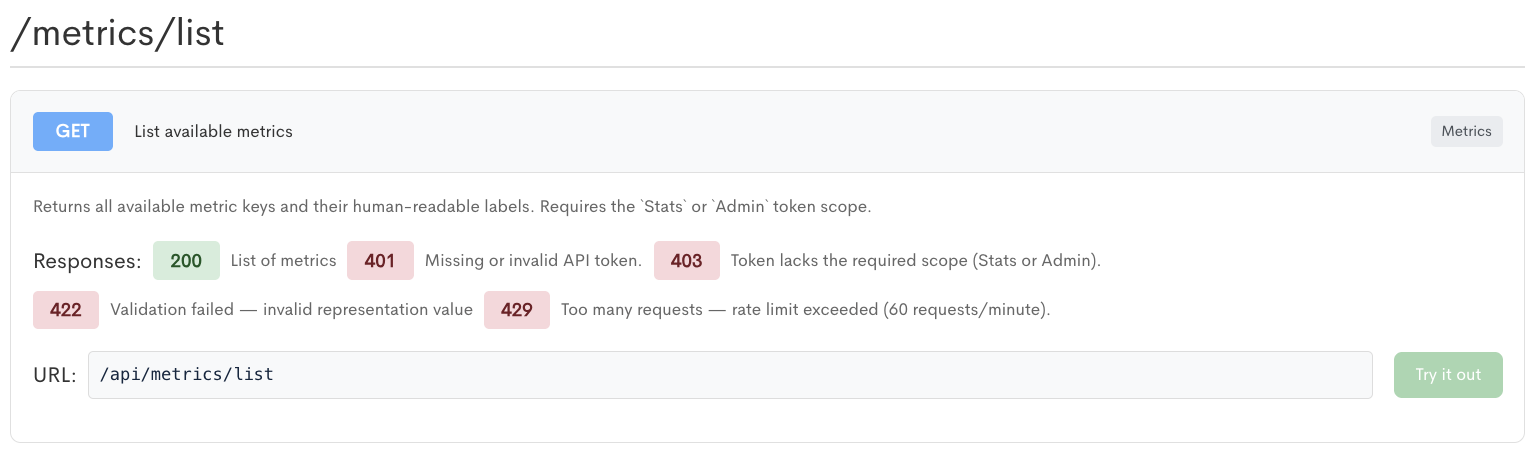
Task: Click the 'Try it out' button
Action: pyautogui.click(x=1448, y=375)
